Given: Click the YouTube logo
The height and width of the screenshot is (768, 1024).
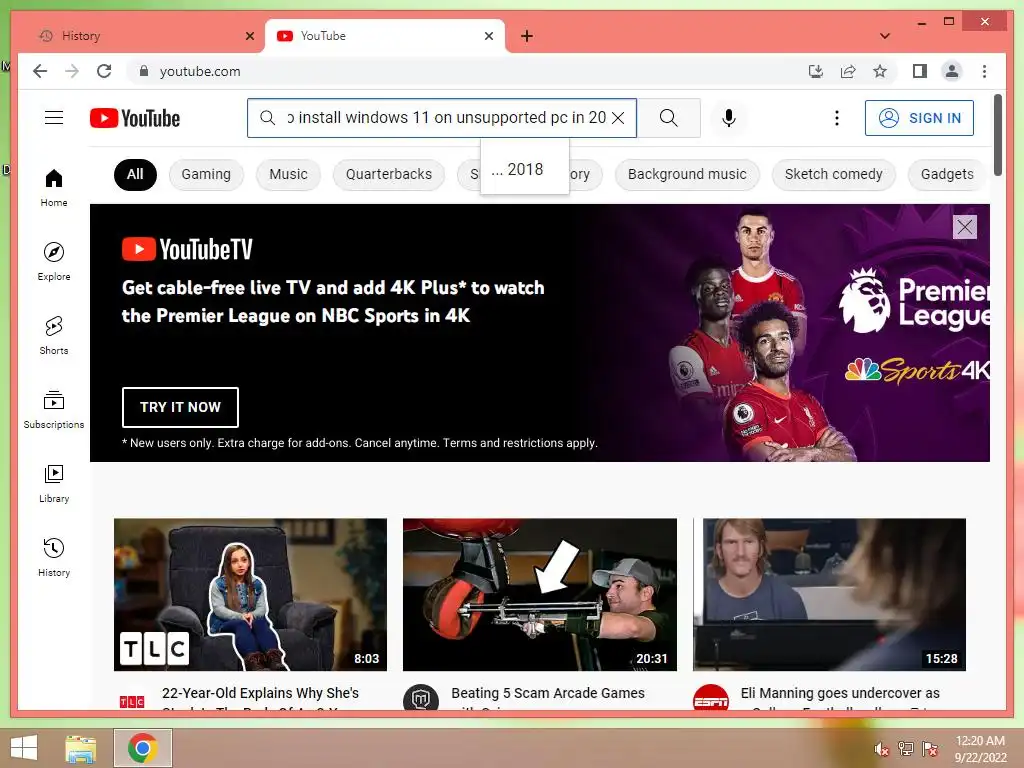Looking at the screenshot, I should 135,118.
